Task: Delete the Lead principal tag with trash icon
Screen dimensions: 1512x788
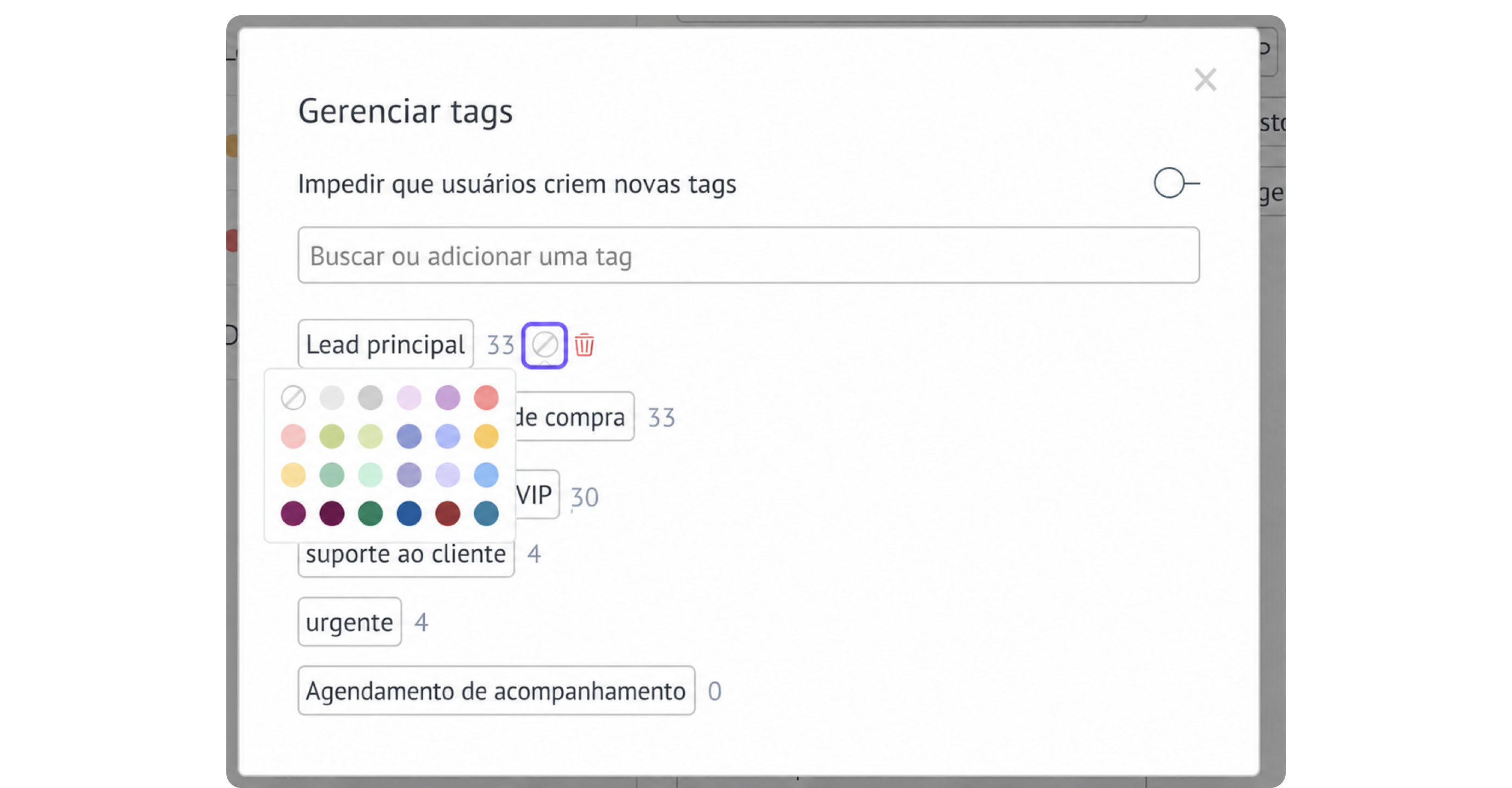Action: (x=584, y=344)
